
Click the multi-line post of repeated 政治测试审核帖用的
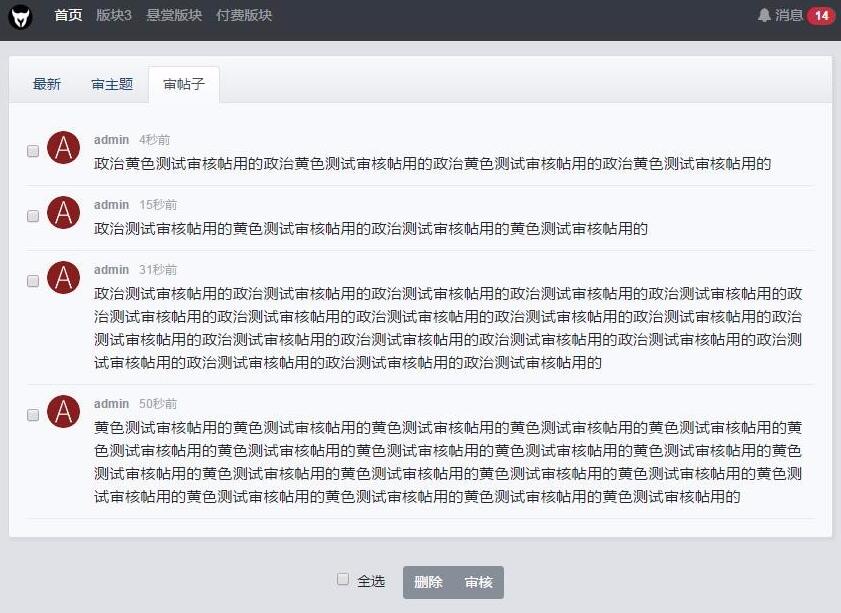pos(448,328)
